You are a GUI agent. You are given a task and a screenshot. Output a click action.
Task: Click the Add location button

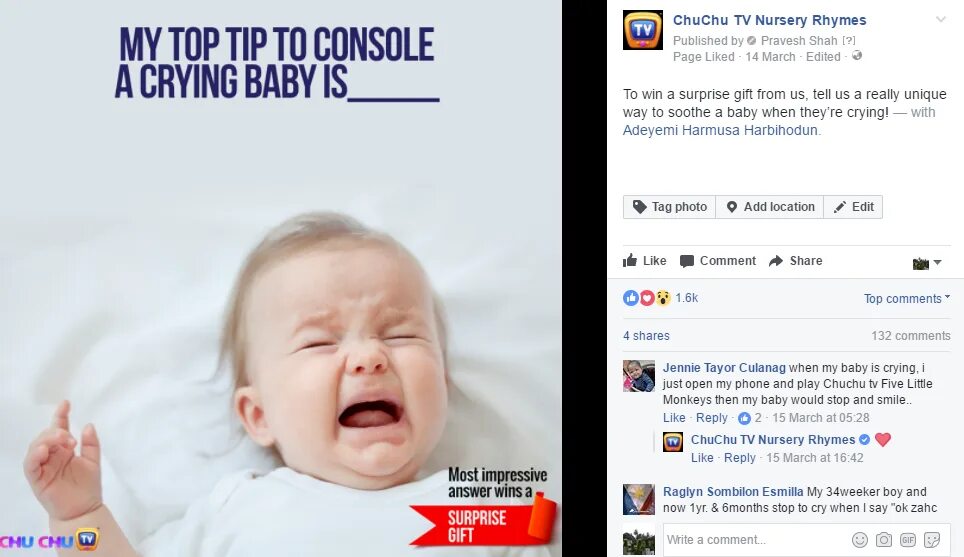tap(770, 207)
